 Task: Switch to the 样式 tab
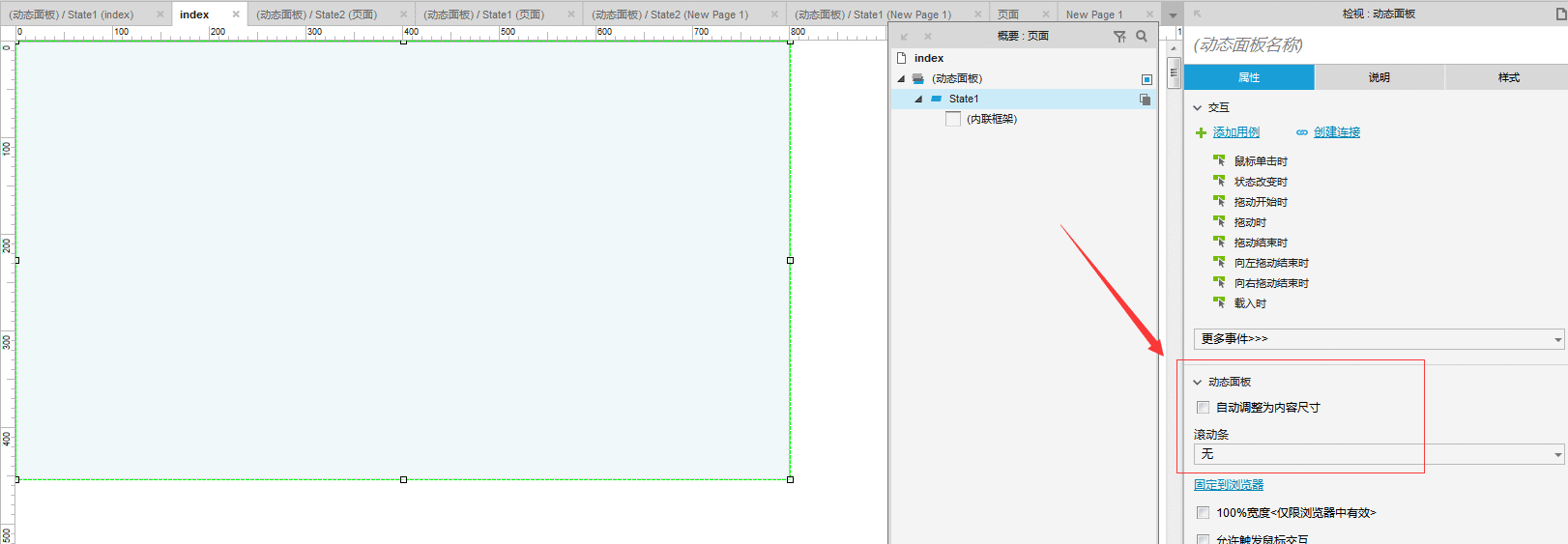tap(1508, 77)
